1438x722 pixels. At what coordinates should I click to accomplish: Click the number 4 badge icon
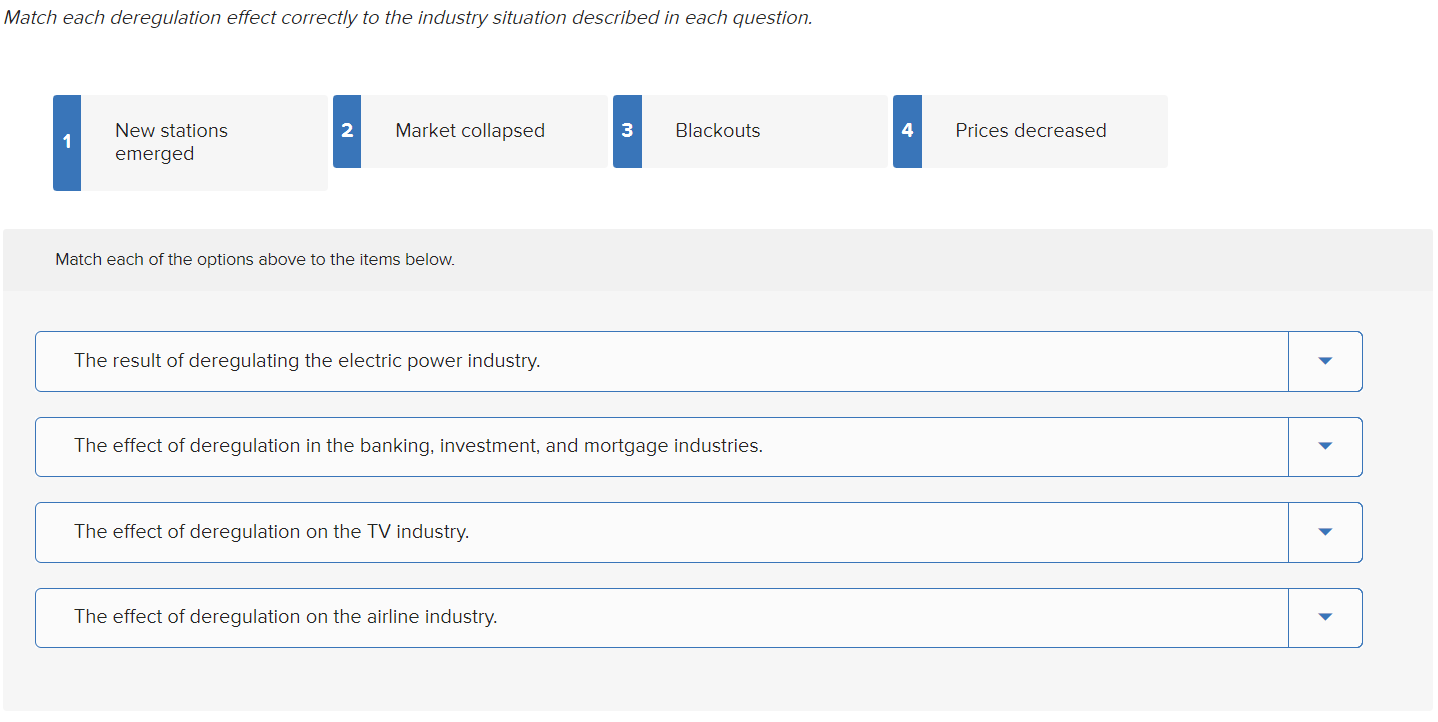coord(907,130)
